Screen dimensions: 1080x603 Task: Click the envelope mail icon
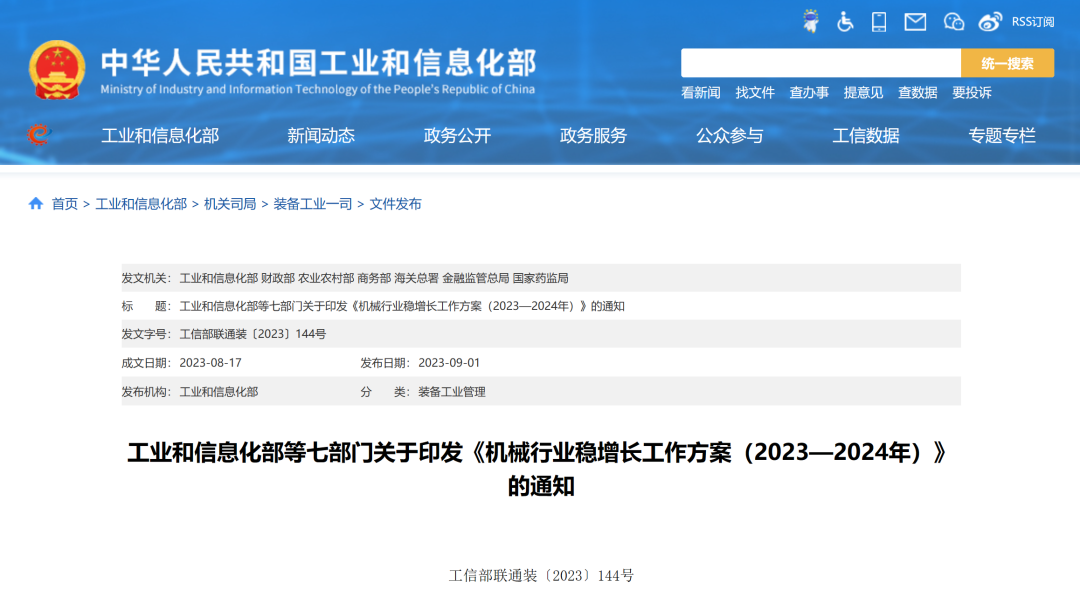click(x=915, y=22)
